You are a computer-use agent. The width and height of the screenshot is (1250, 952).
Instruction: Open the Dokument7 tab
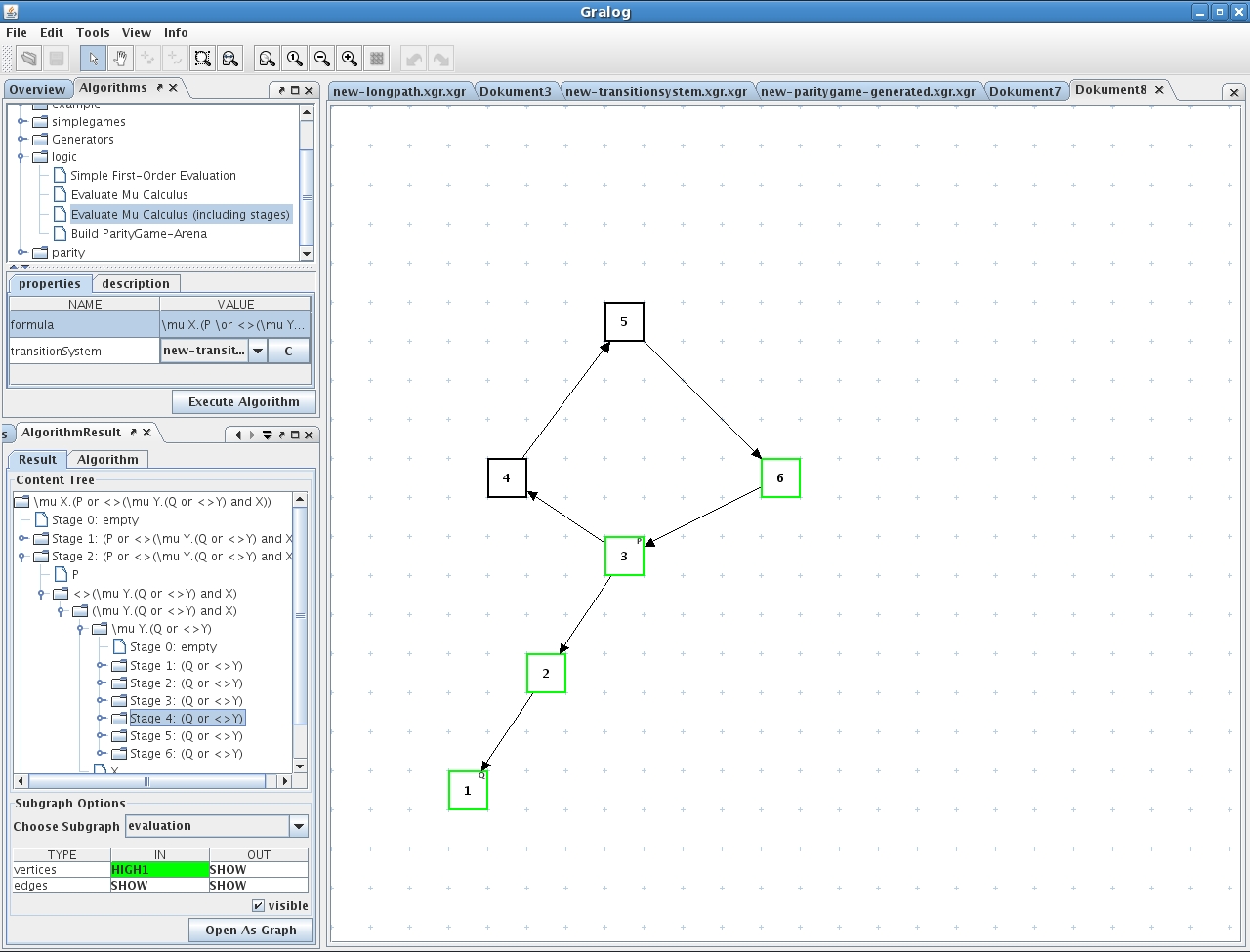click(1025, 91)
